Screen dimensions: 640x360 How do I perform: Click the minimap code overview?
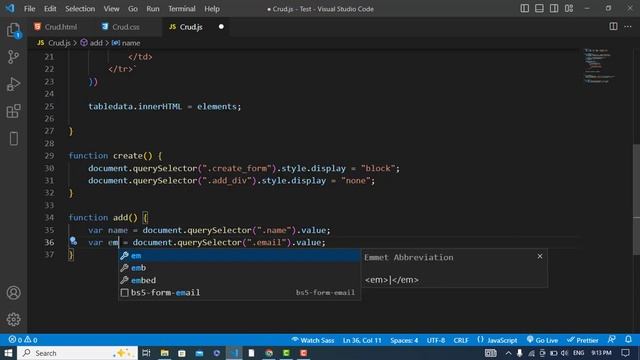(x=599, y=66)
